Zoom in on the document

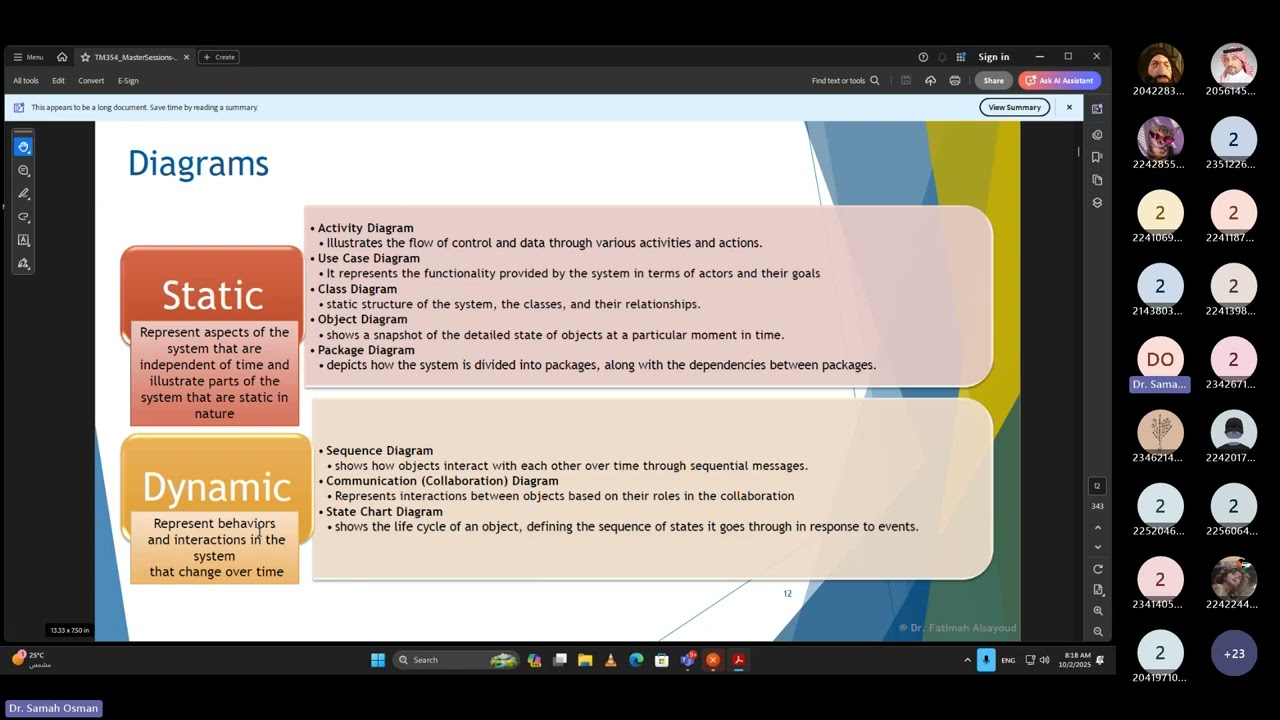click(1097, 611)
